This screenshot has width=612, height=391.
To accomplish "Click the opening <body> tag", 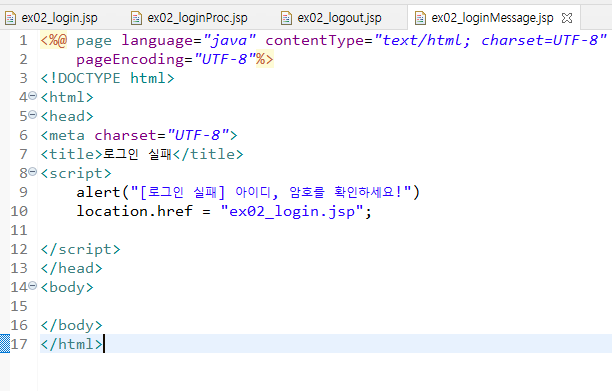I will click(67, 288).
